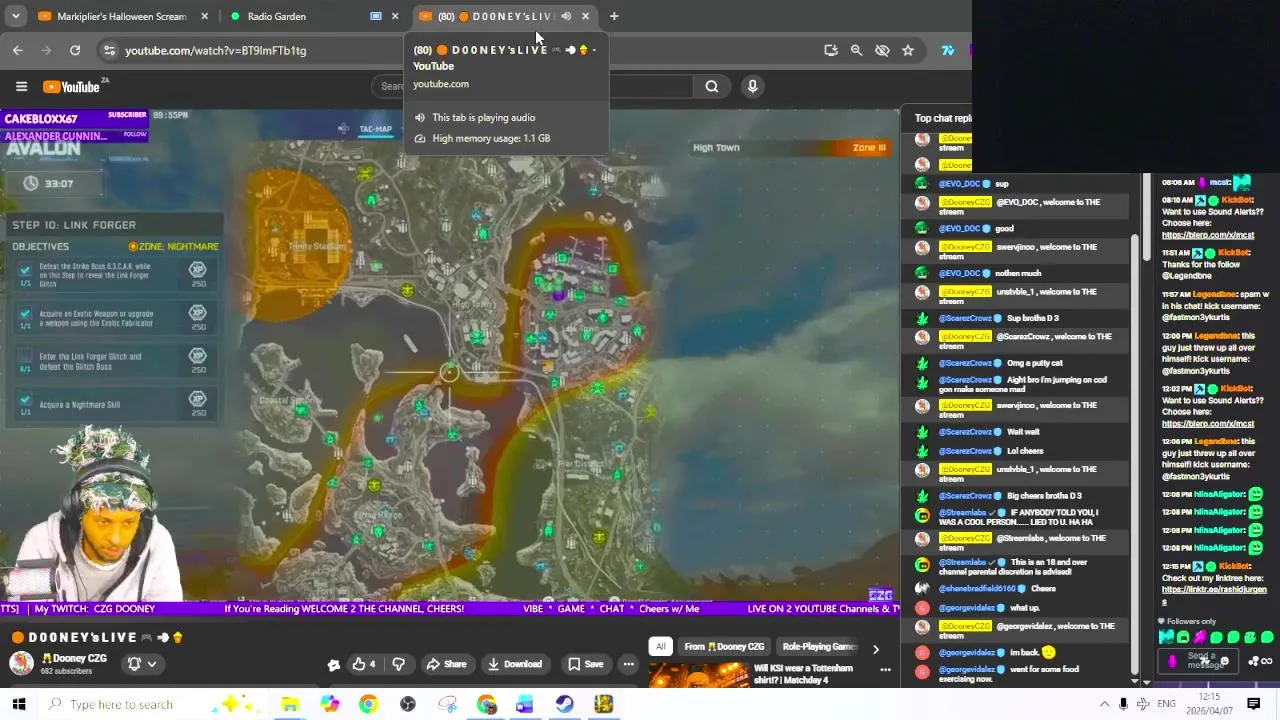Click Send a message box in Kick chat
Screen dimensions: 1280x720
tap(1199, 660)
